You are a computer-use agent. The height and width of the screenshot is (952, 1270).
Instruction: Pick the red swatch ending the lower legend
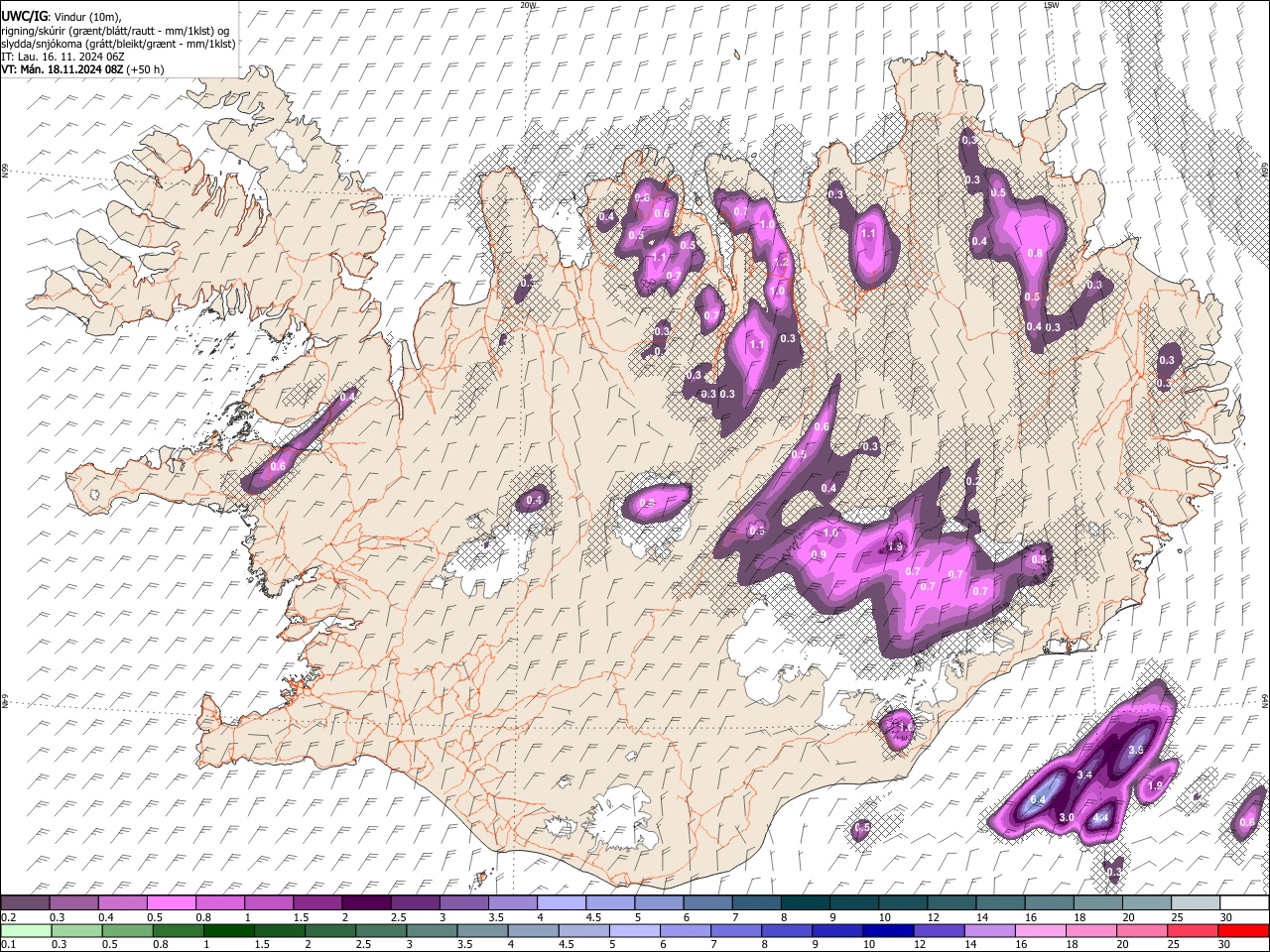tap(1242, 930)
